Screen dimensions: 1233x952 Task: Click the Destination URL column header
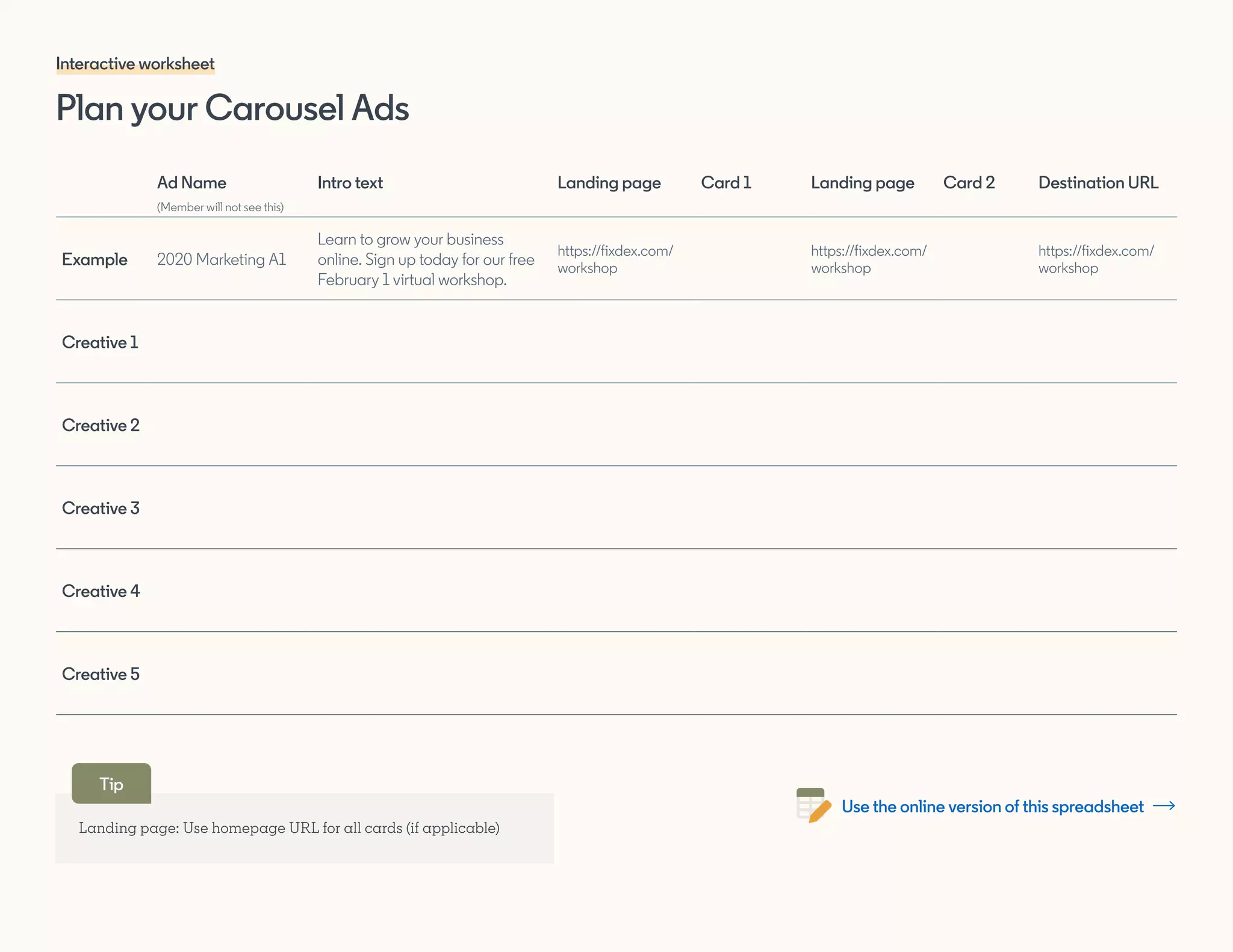pos(1098,182)
